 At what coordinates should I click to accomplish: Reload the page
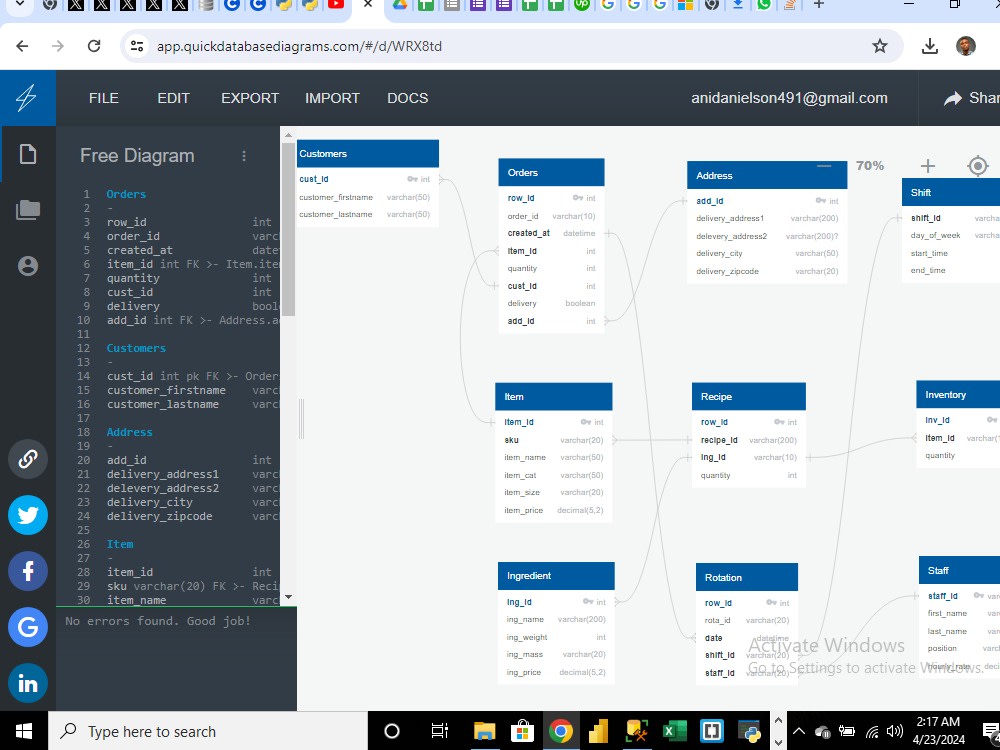pos(94,46)
